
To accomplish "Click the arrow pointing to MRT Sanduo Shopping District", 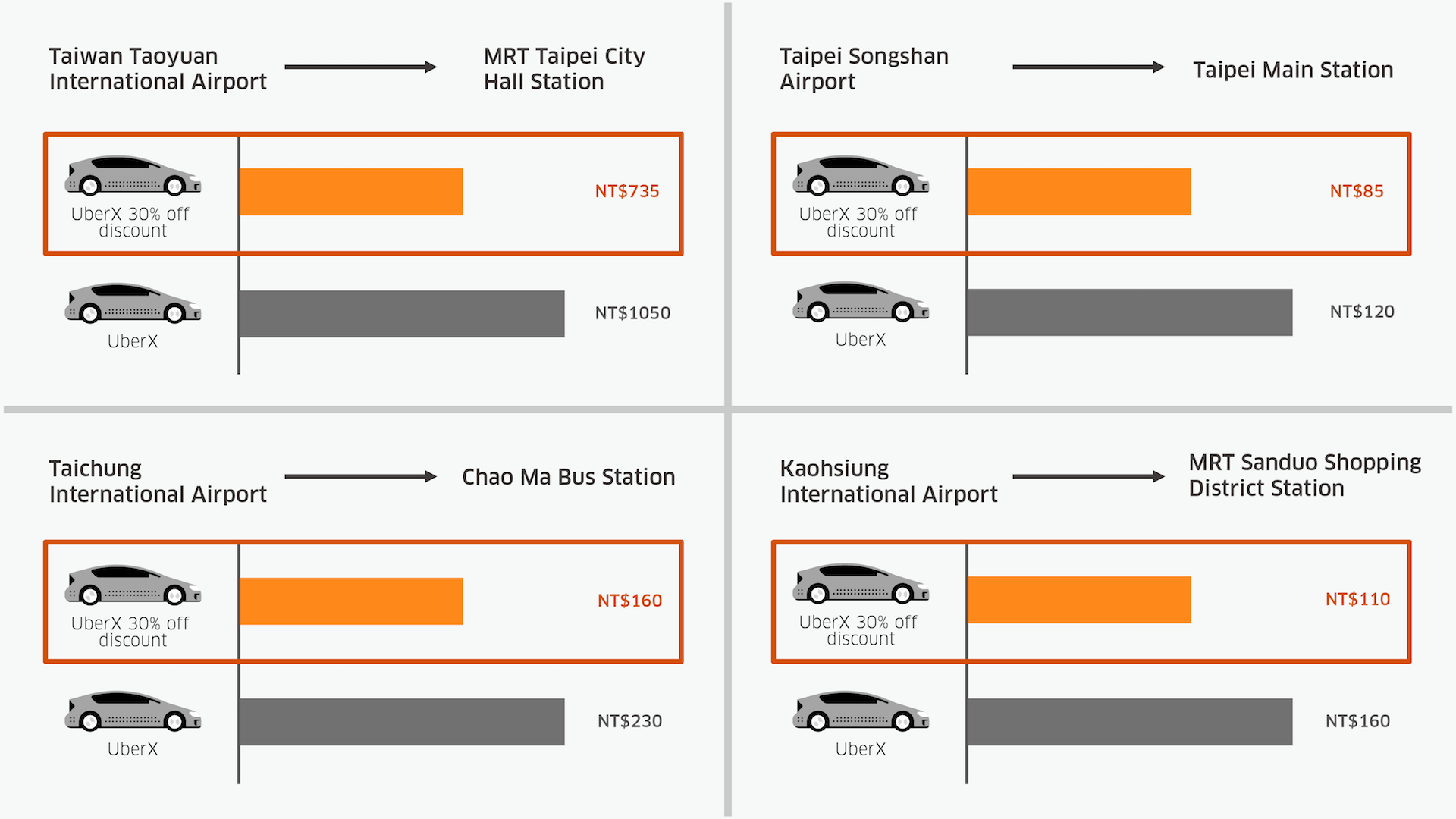I will coord(1088,477).
